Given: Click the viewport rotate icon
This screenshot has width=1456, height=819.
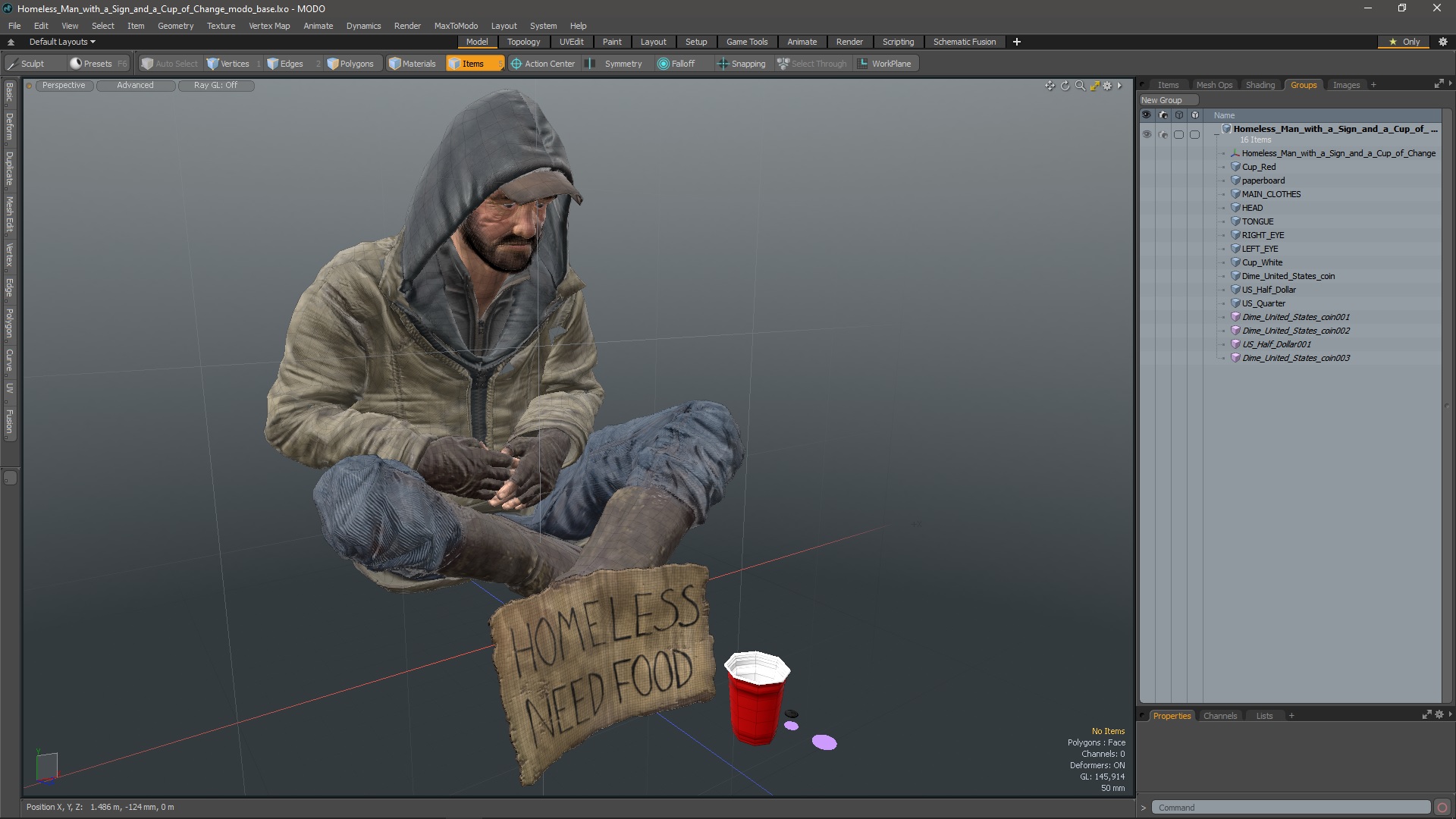Looking at the screenshot, I should (x=1065, y=86).
